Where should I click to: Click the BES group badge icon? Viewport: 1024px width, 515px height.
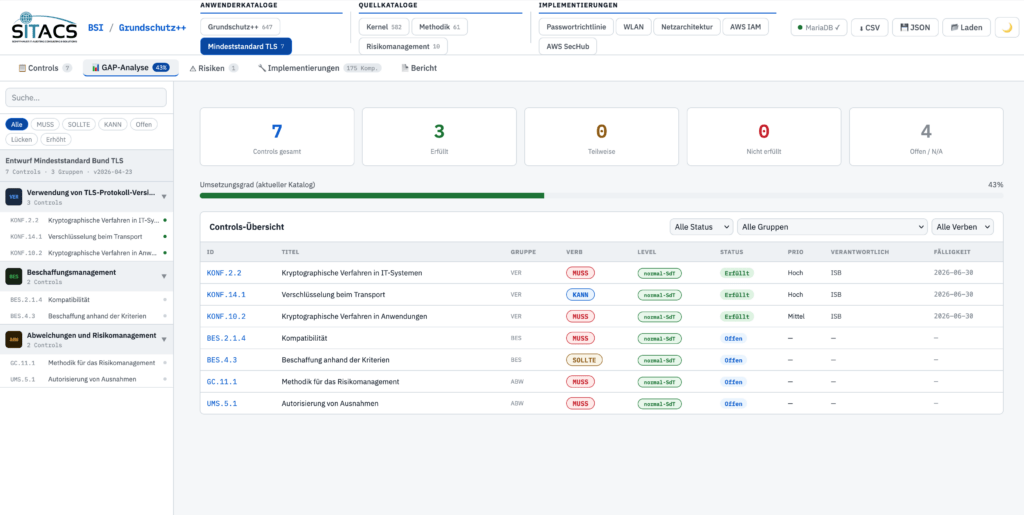click(14, 276)
